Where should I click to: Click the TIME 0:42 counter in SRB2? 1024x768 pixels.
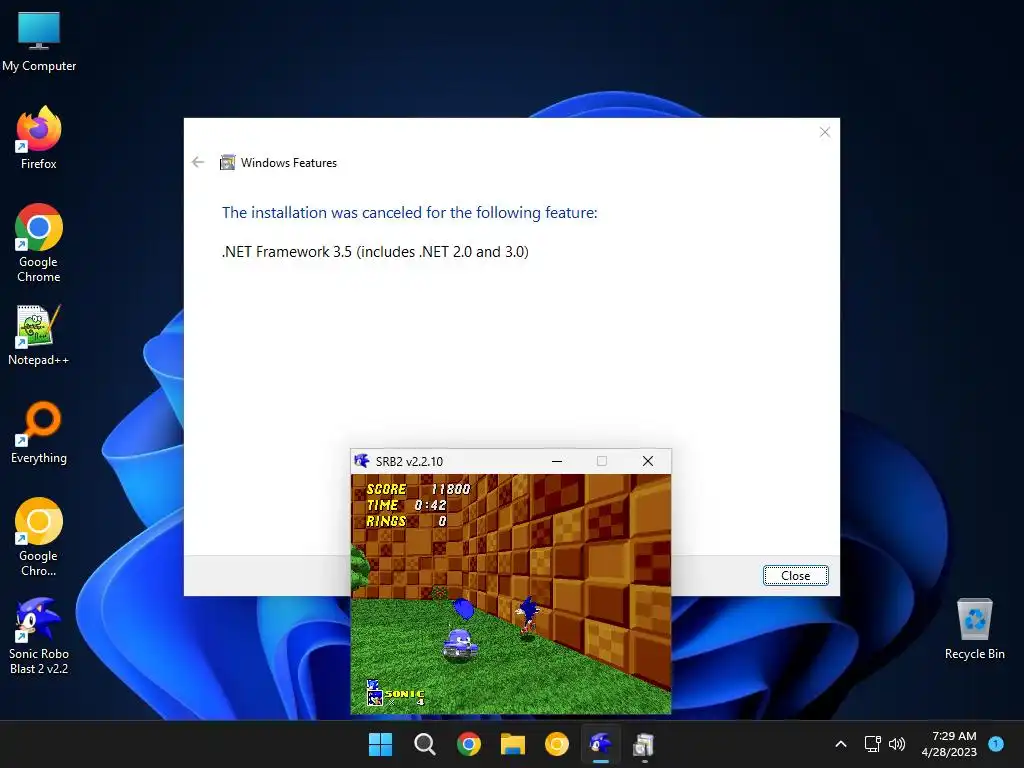pos(406,505)
